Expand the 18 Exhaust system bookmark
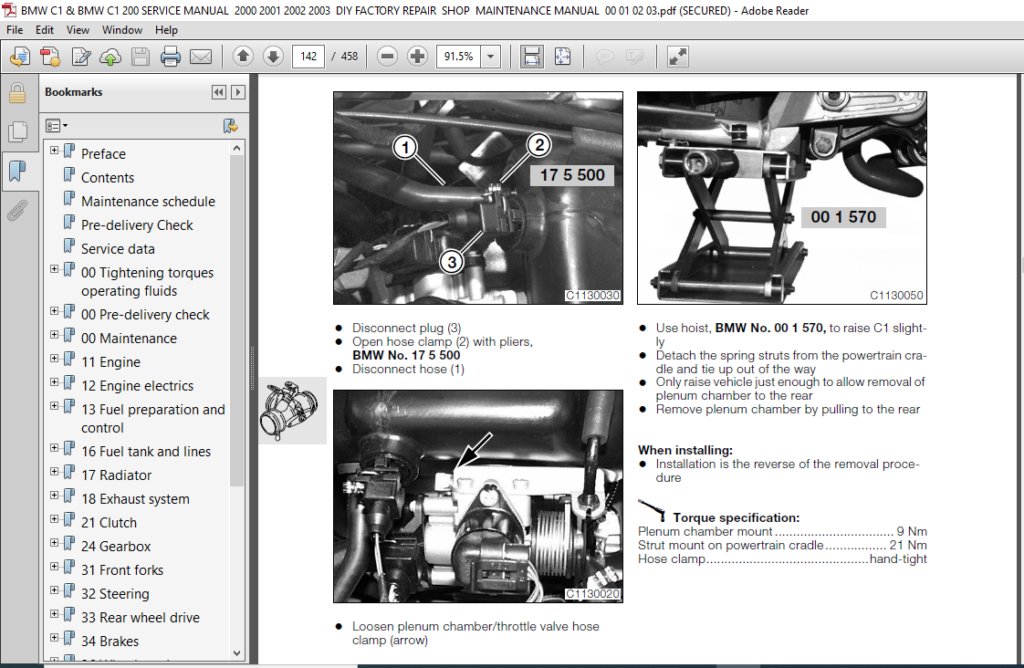The width and height of the screenshot is (1024, 668). [x=54, y=495]
